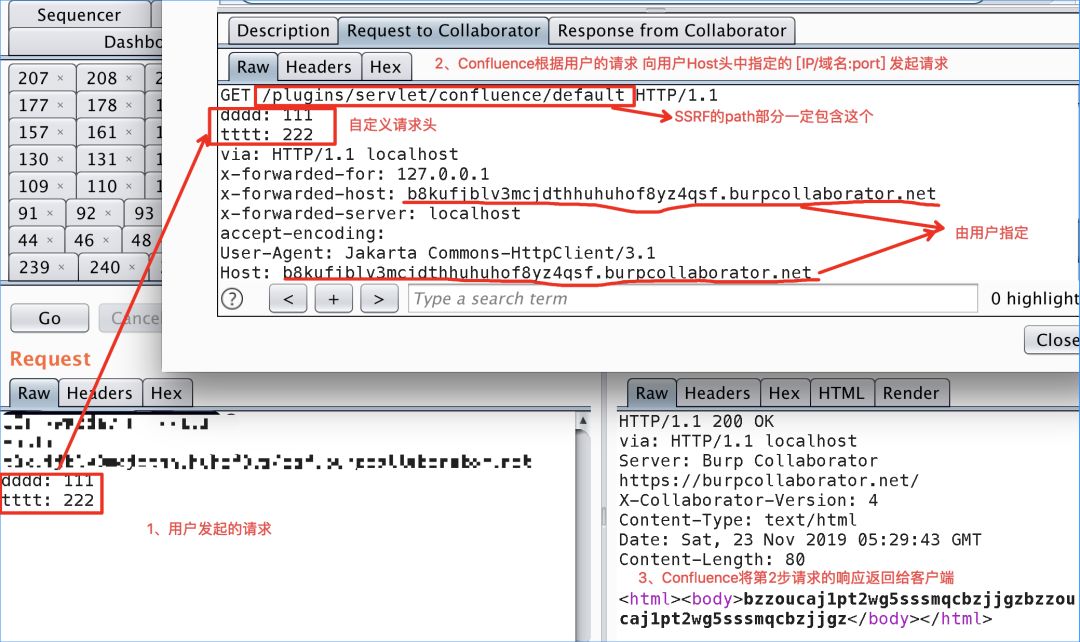The height and width of the screenshot is (642, 1080).
Task: Select Headers tab in Request panel
Action: tap(100, 393)
